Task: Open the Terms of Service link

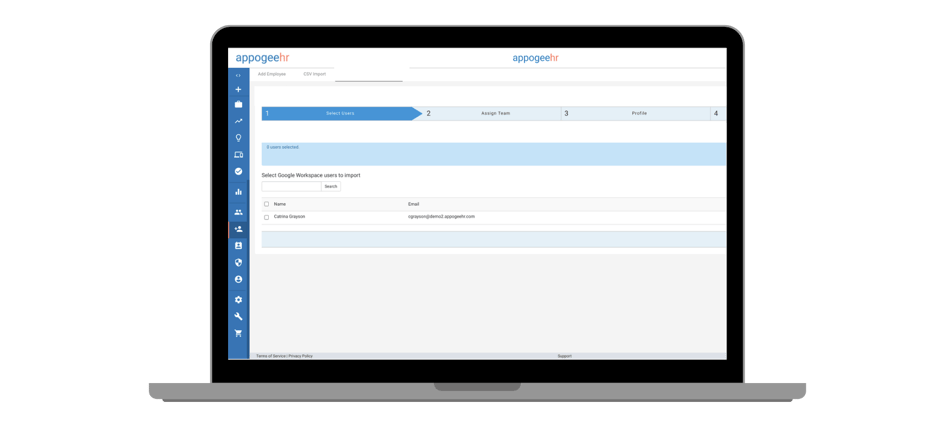Action: point(271,356)
